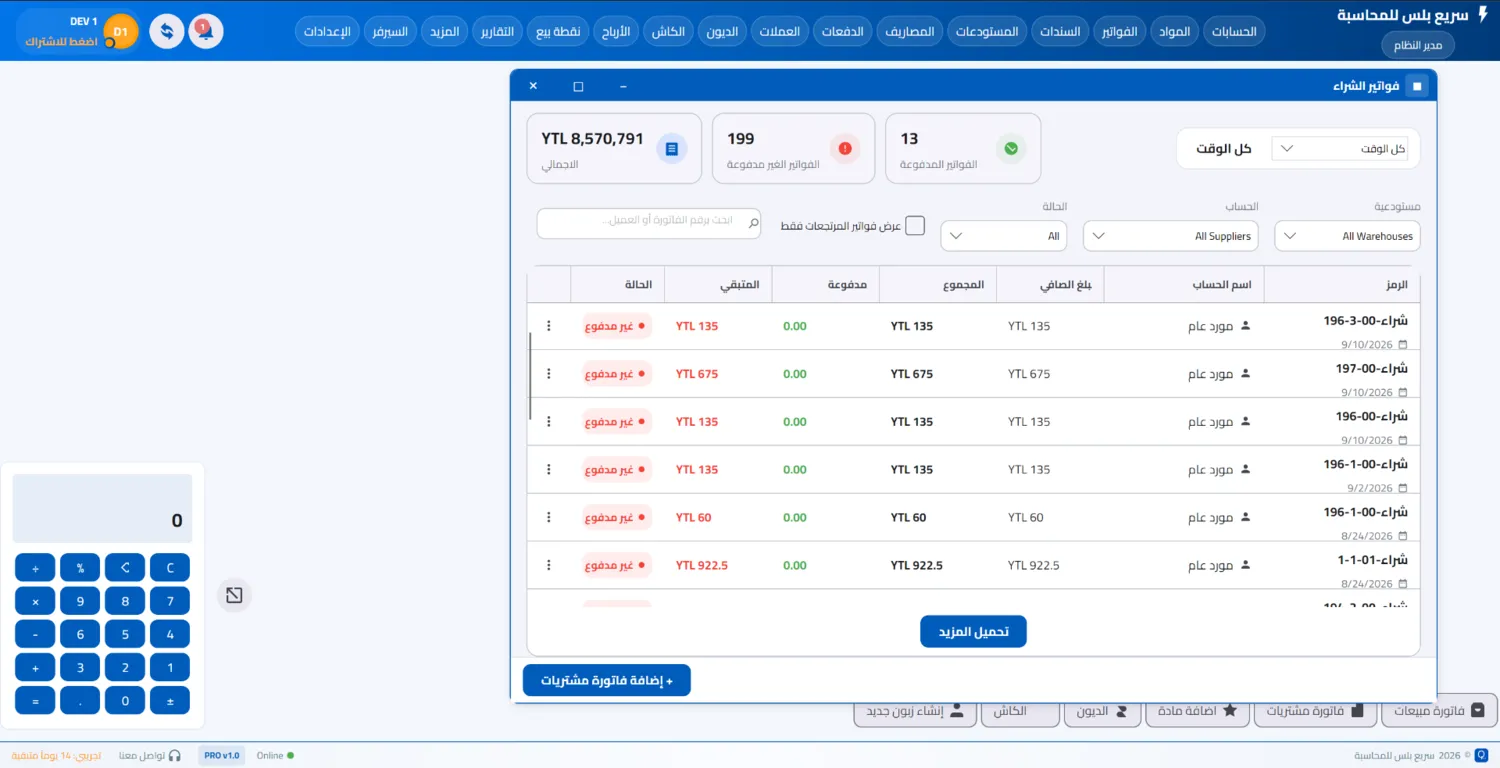Click the مدير النظام user badge
Viewport: 1500px width, 768px height.
point(1418,44)
